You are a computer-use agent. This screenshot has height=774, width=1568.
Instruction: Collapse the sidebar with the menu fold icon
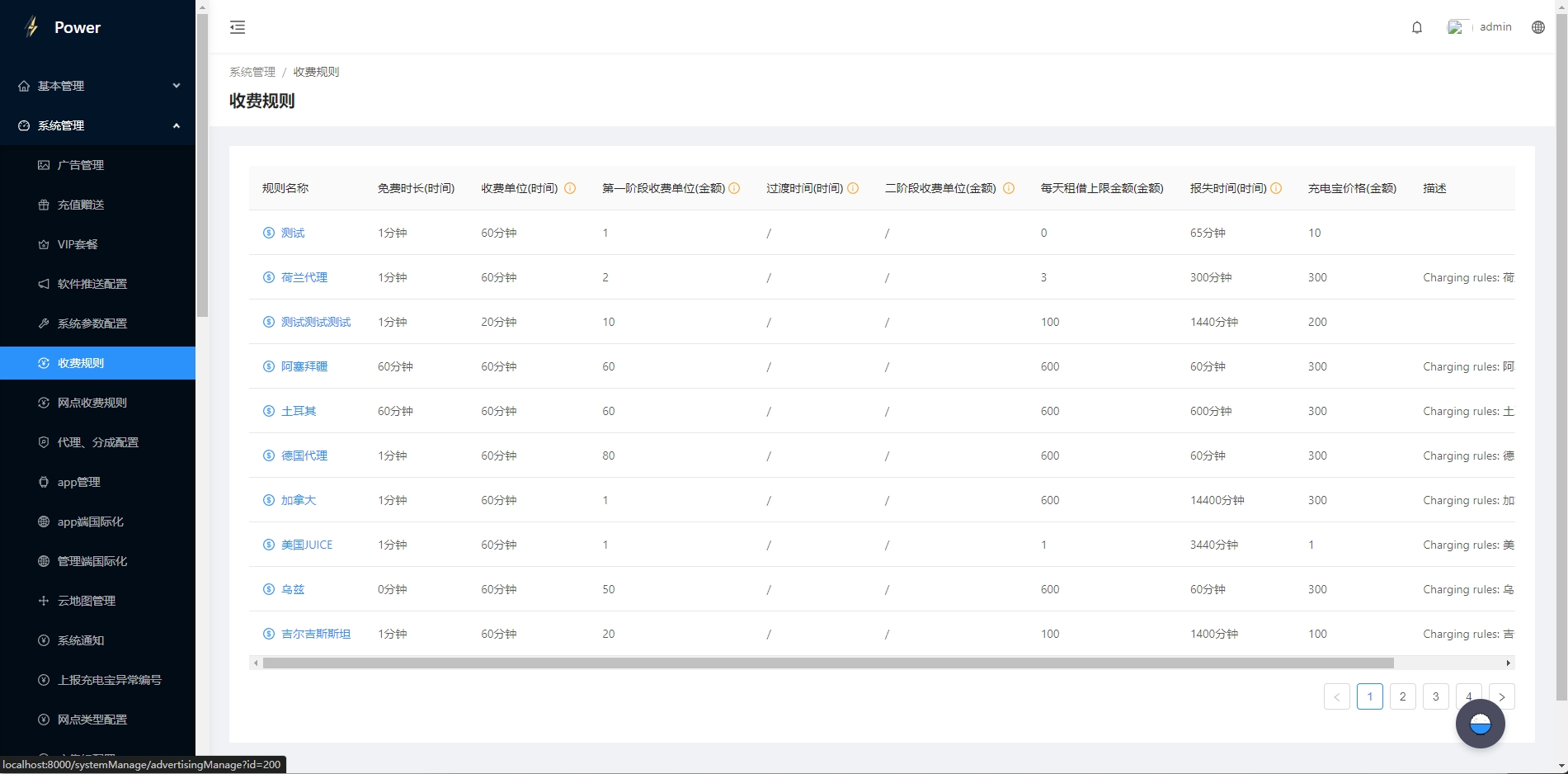[238, 27]
